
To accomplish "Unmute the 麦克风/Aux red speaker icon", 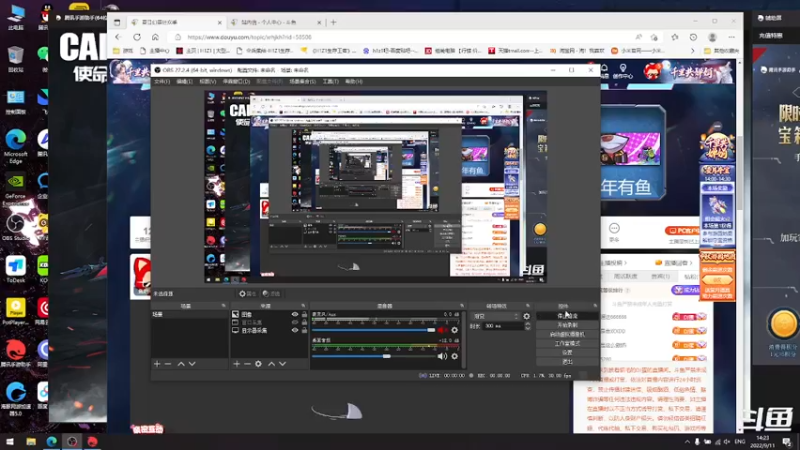I will pos(442,330).
